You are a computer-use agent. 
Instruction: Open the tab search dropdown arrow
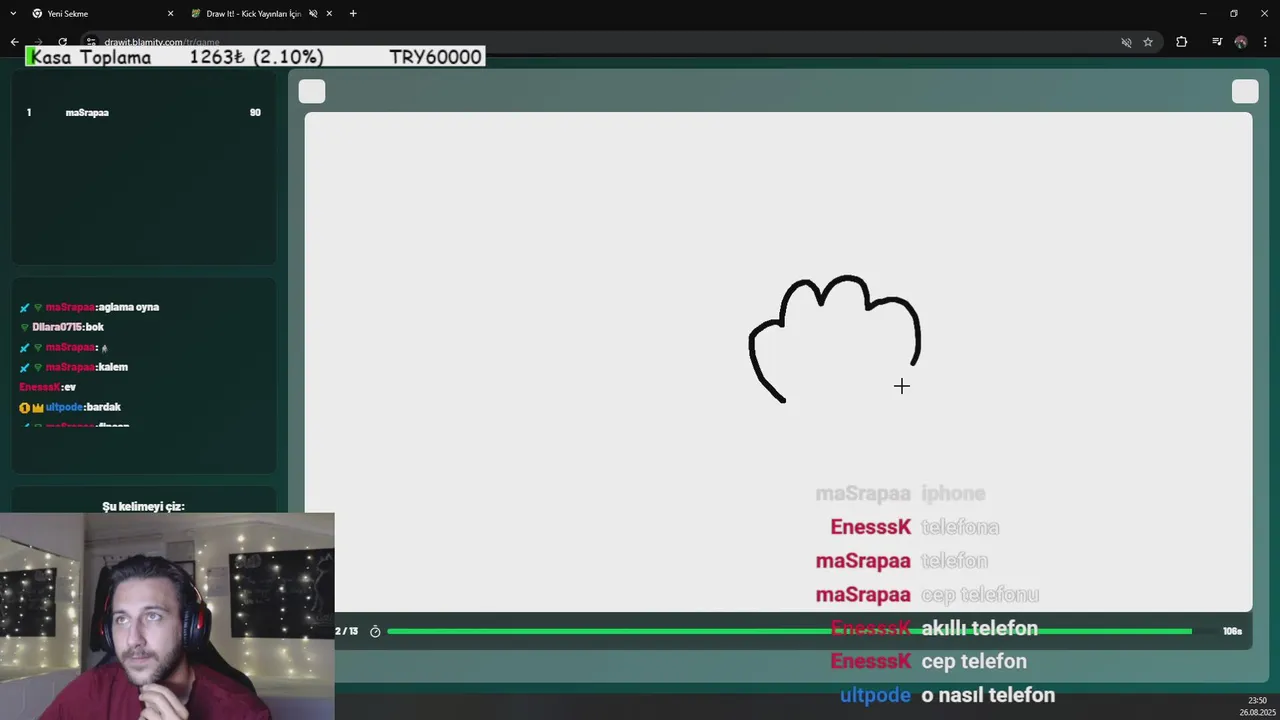(13, 14)
